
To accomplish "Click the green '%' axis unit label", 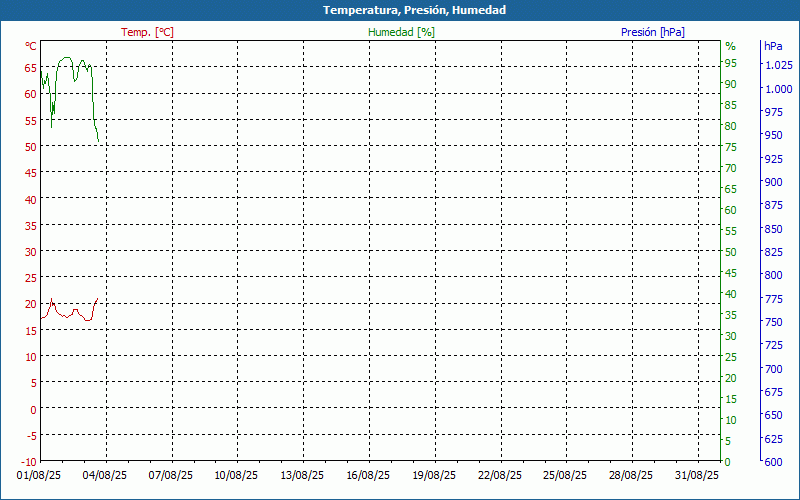I will (x=731, y=46).
